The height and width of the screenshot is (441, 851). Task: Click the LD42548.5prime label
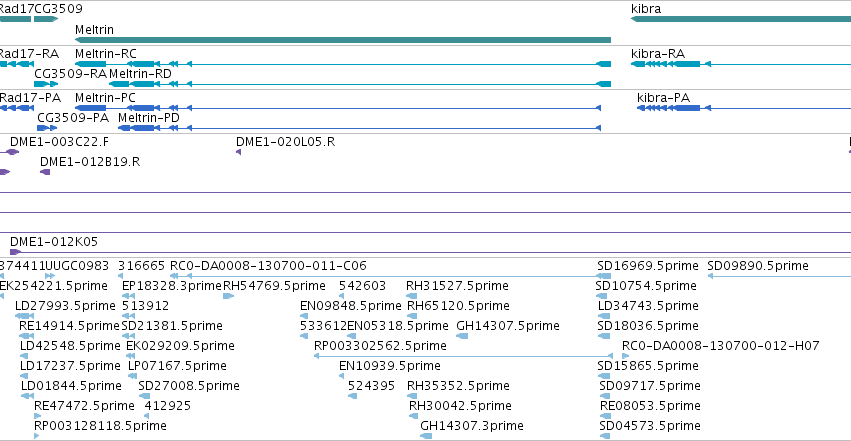(x=70, y=346)
